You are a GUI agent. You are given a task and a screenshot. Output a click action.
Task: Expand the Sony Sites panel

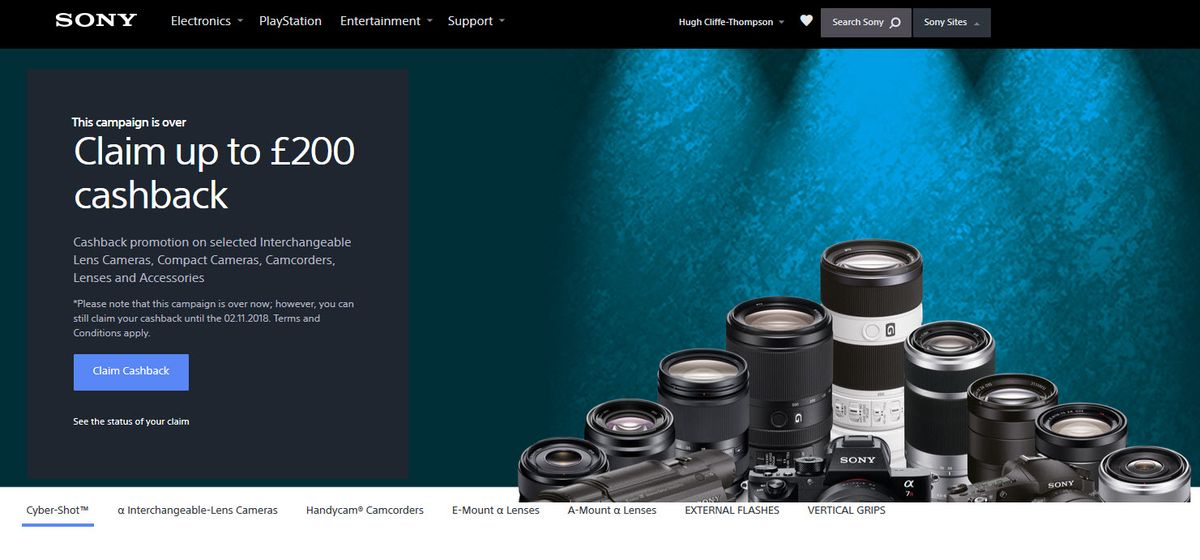(x=951, y=22)
